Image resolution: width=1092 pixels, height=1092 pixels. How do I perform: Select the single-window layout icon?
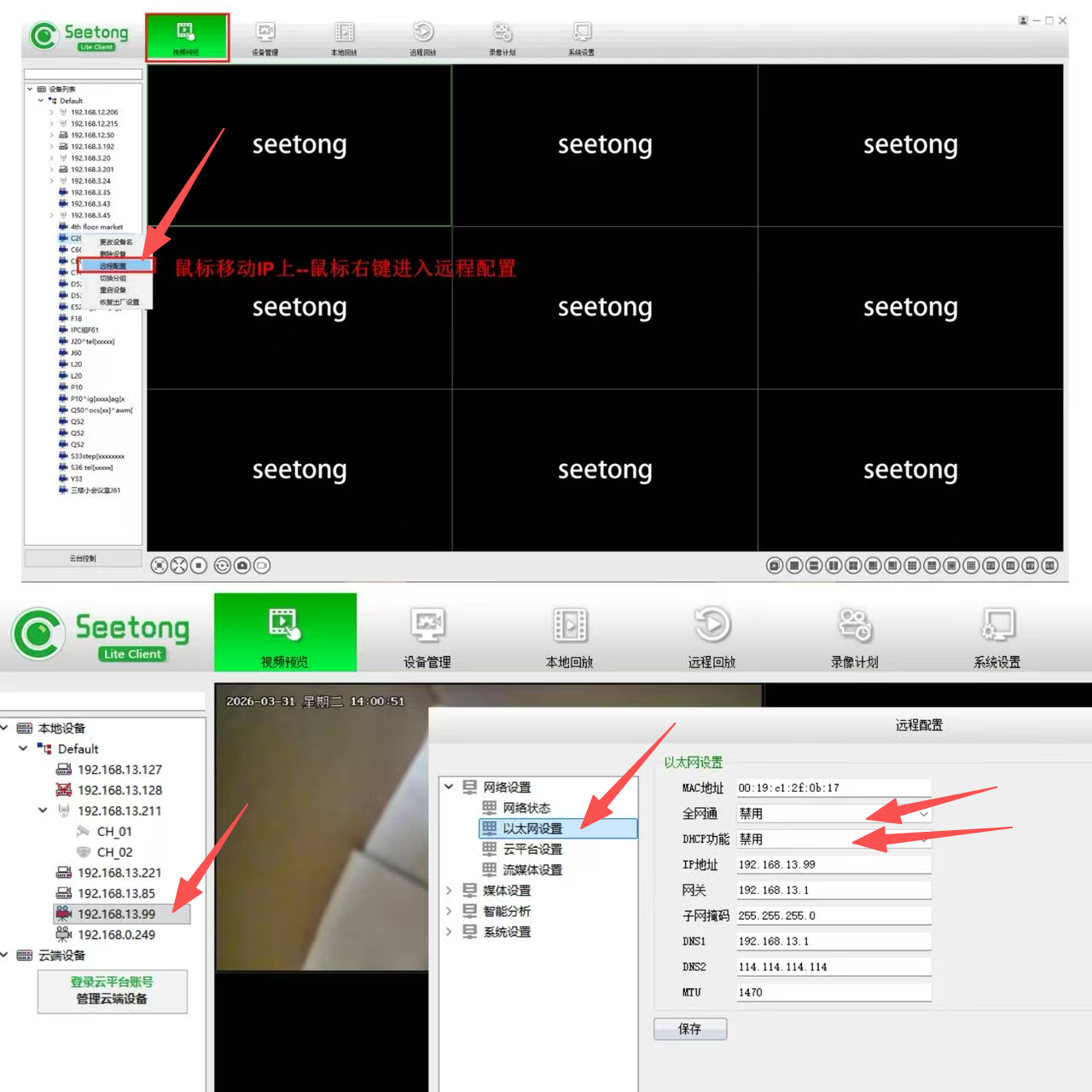tap(794, 566)
